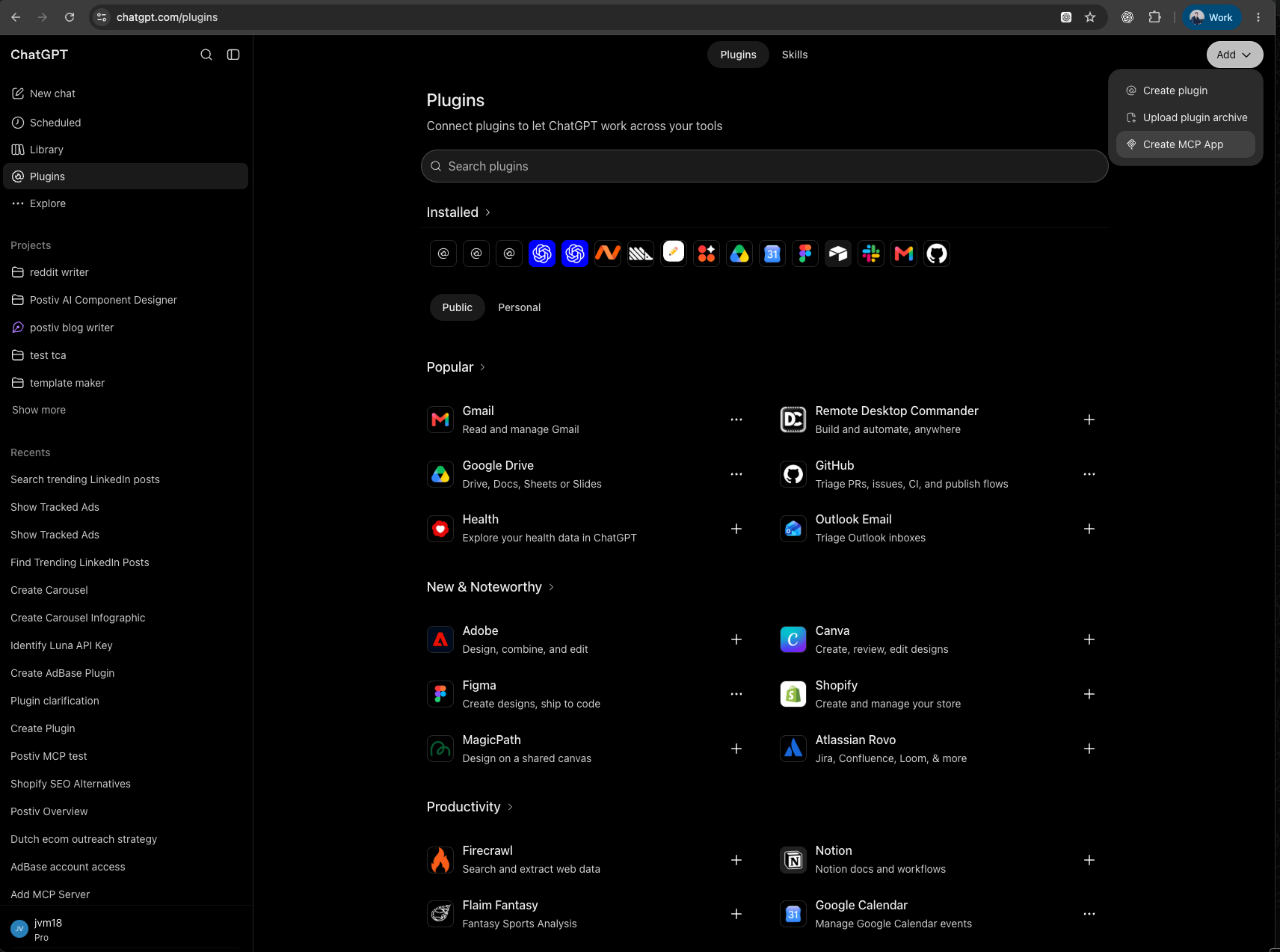This screenshot has width=1280, height=952.
Task: Select the Personal filter toggle
Action: [520, 307]
